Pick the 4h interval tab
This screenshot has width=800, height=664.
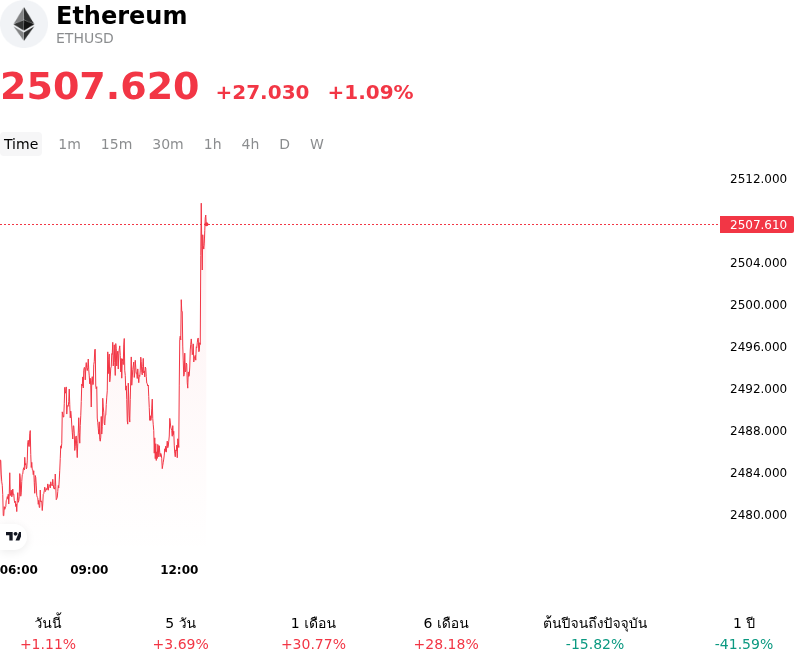coord(250,144)
